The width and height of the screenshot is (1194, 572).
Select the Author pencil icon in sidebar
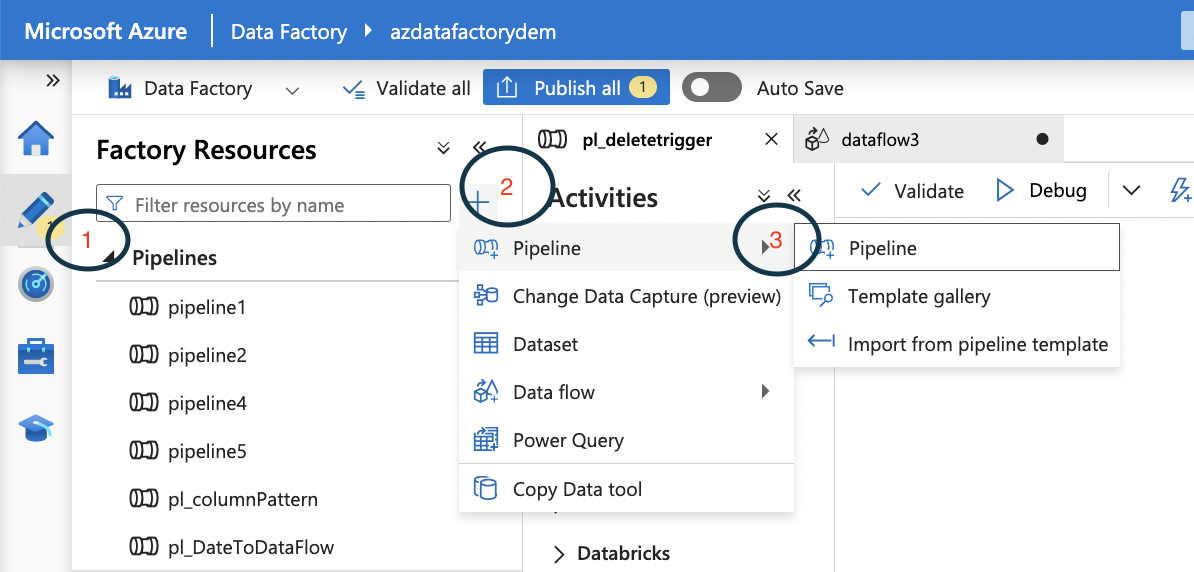(36, 210)
